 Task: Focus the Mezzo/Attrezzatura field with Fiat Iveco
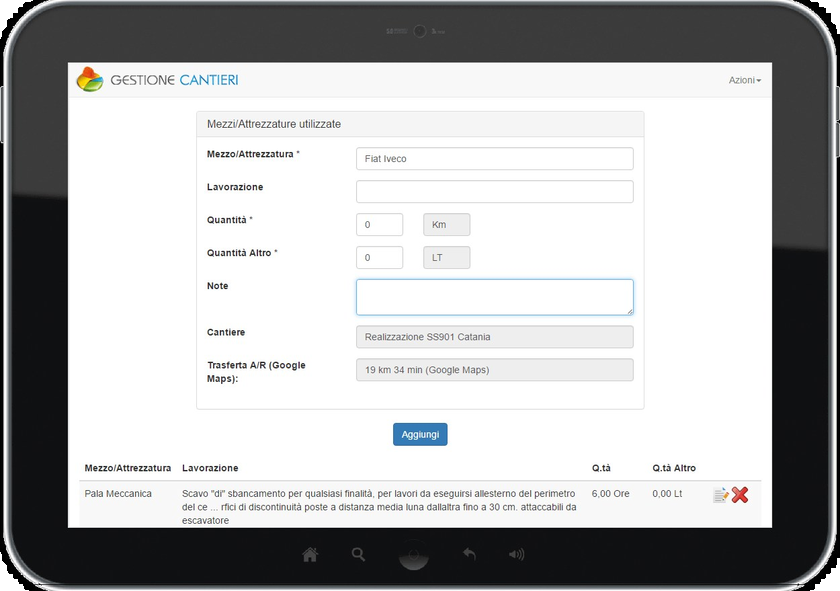(x=494, y=159)
